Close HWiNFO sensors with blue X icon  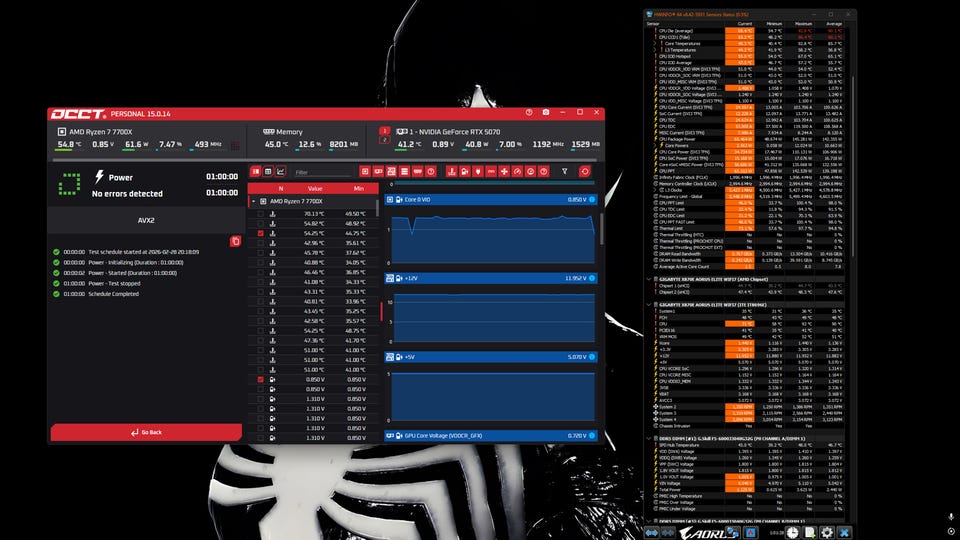[x=844, y=533]
